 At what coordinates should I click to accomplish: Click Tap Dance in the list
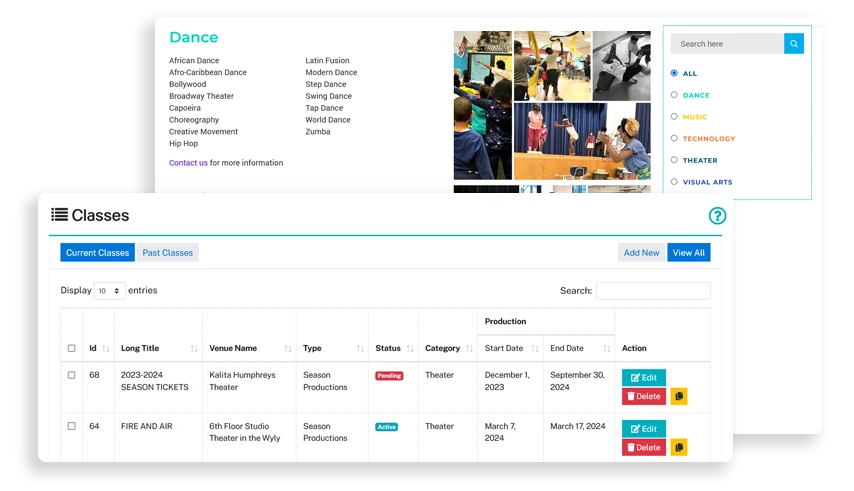324,108
